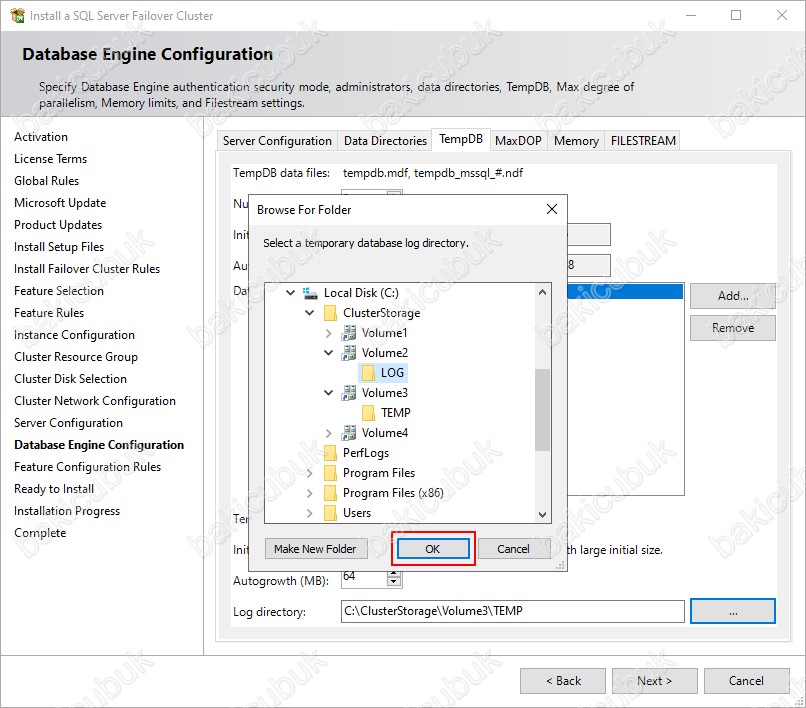Open the Memory tab
This screenshot has height=708, width=806.
(576, 141)
